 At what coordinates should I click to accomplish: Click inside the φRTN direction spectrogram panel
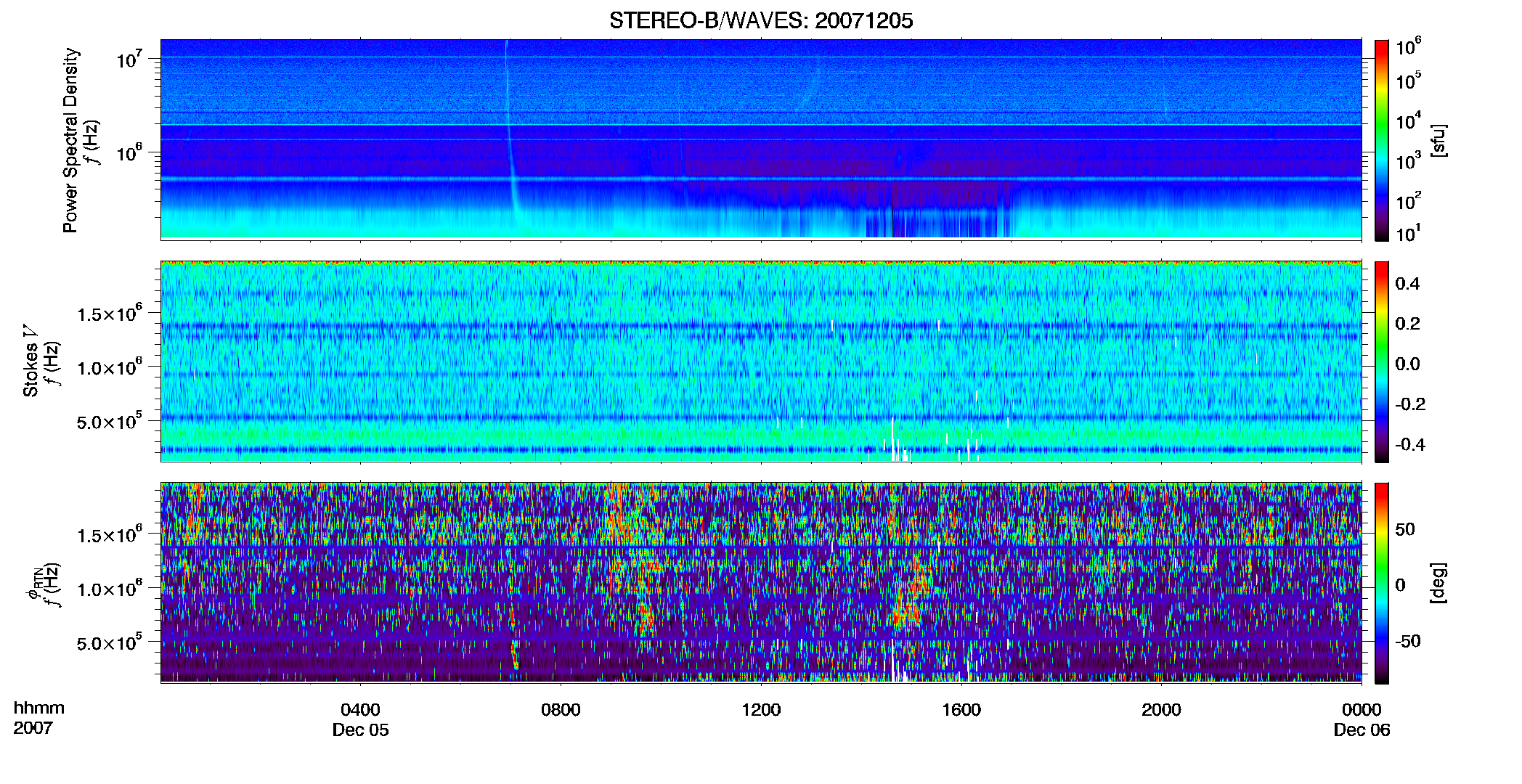761,583
